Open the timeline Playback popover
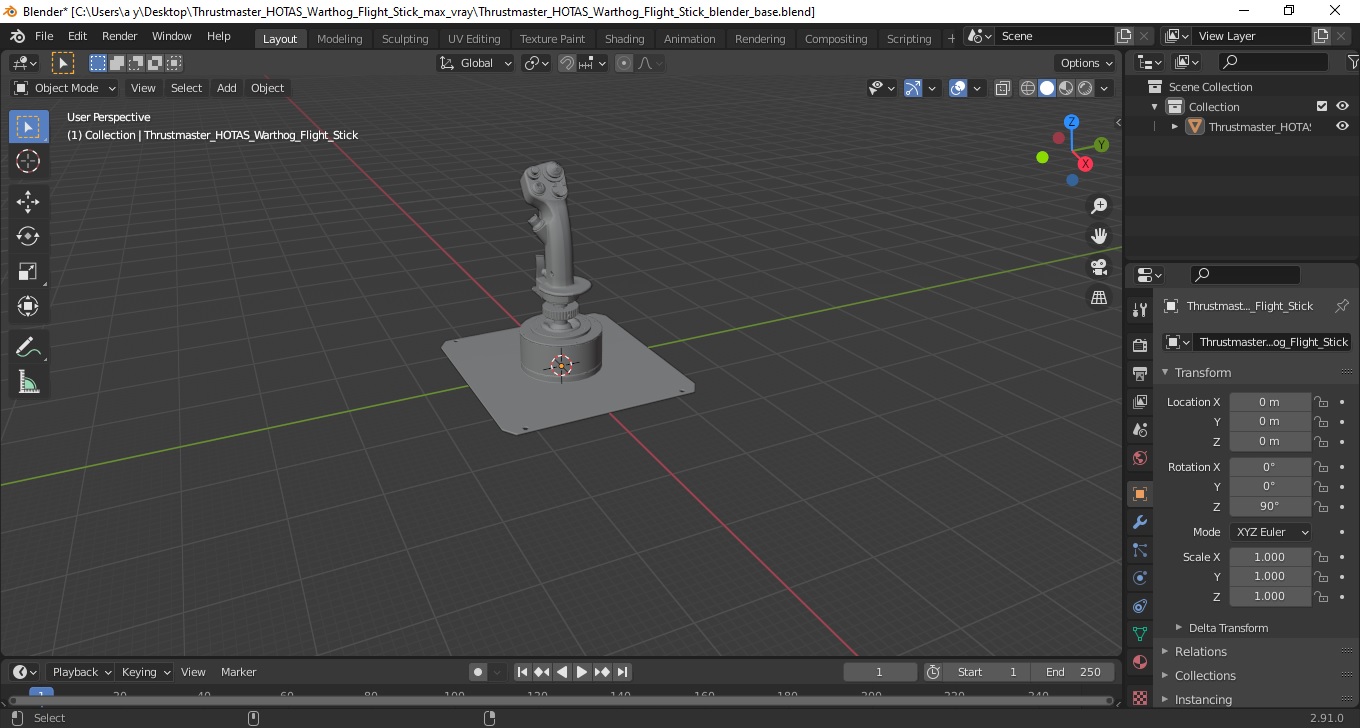Viewport: 1360px width, 728px height. [x=81, y=672]
